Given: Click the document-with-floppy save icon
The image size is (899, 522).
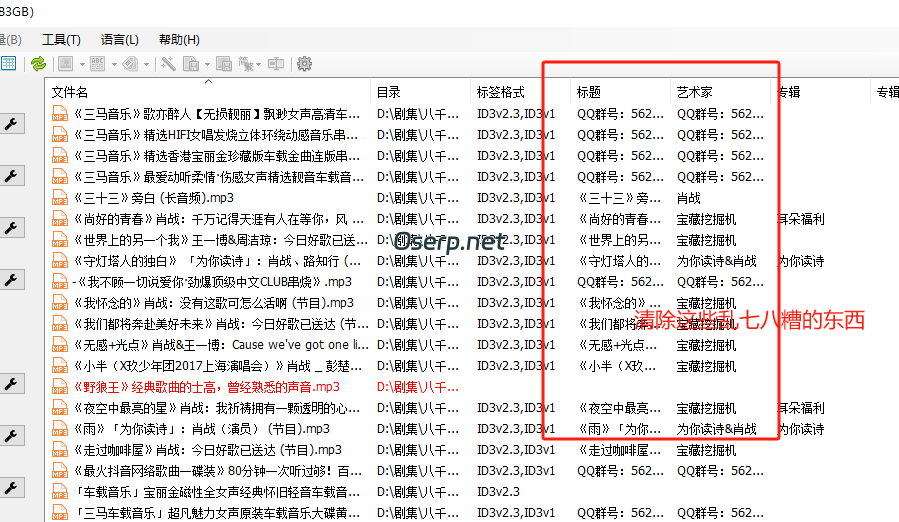Looking at the screenshot, I should (x=191, y=64).
